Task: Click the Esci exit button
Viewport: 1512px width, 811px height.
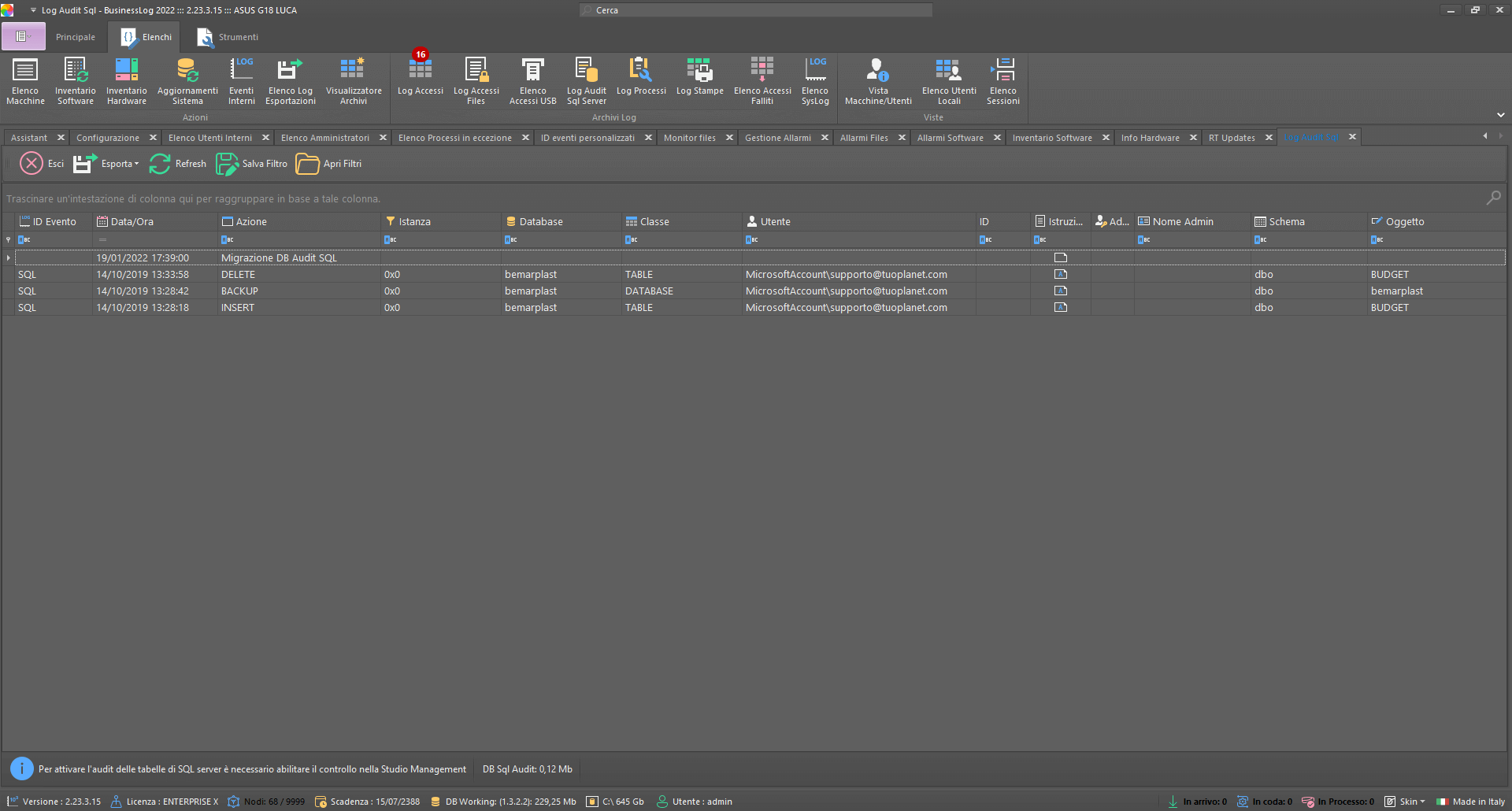Action: click(x=43, y=164)
